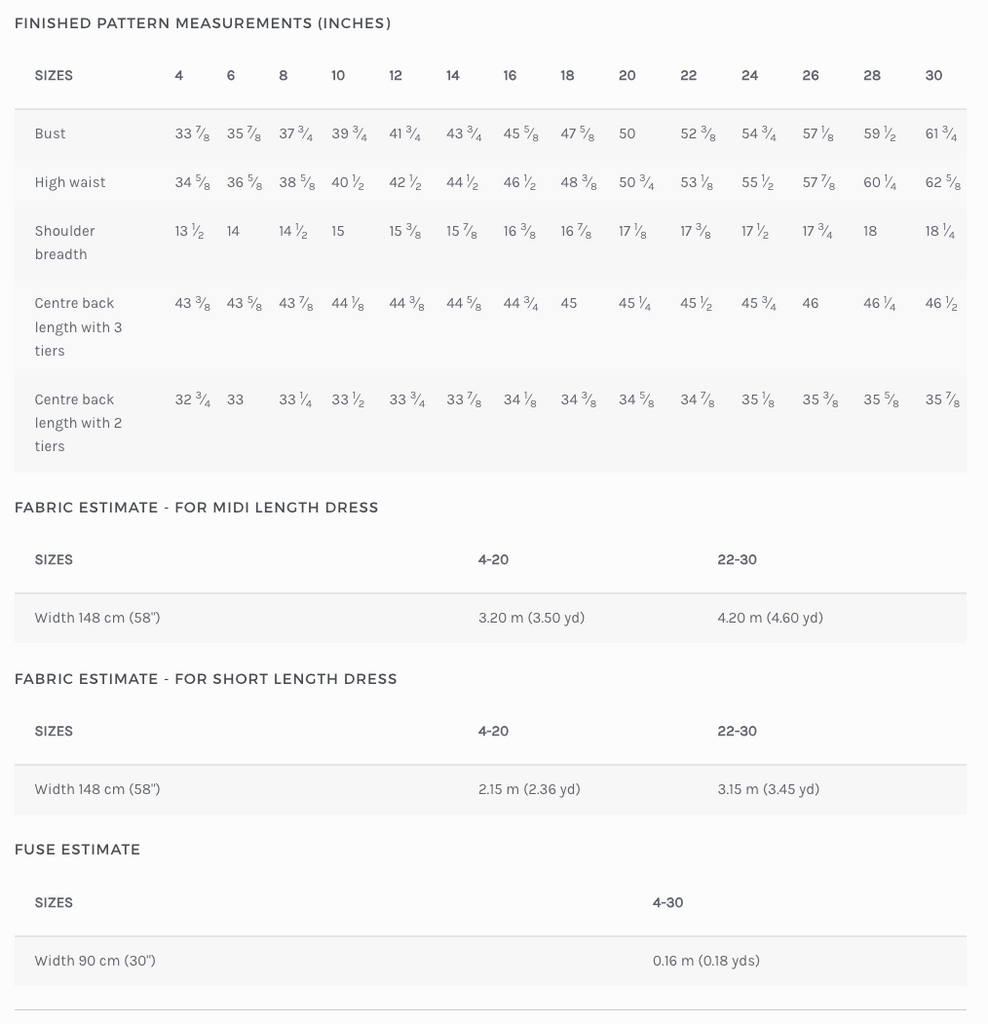Select the High waist row label
This screenshot has height=1024, width=988.
tap(70, 183)
